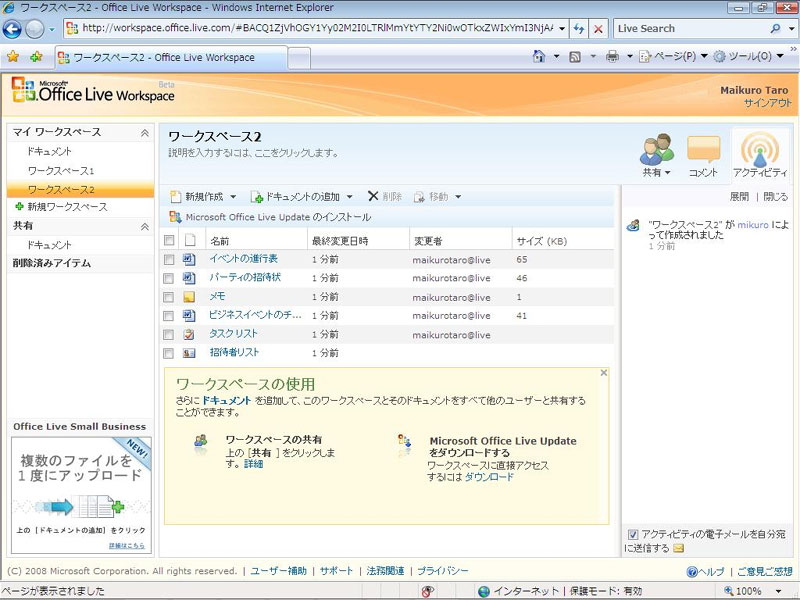Image resolution: width=800 pixels, height=600 pixels.
Task: Open the イベントの進行表 document link
Action: [243, 259]
